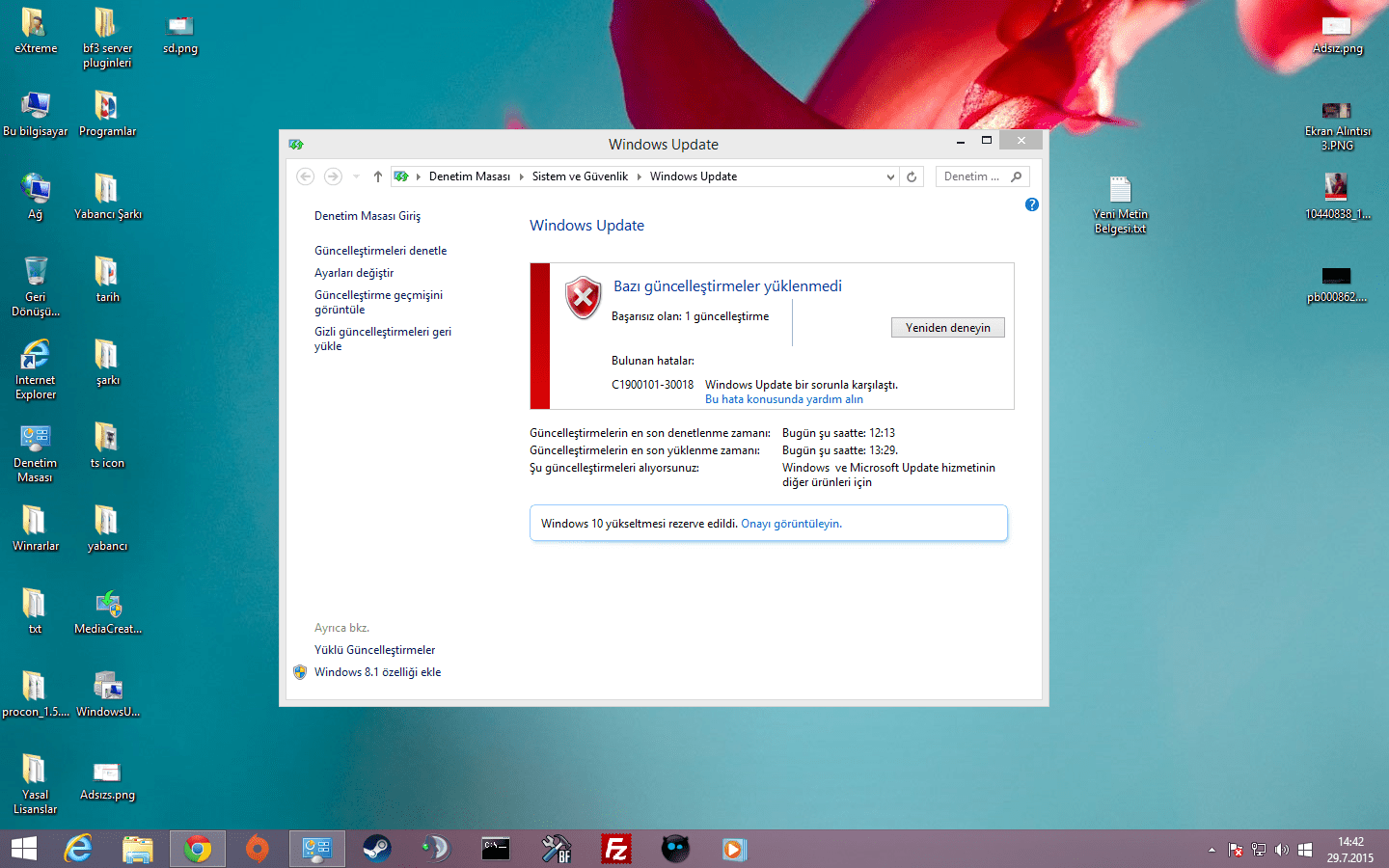
Task: Select MediaCreat... desktop icon
Action: 107,611
